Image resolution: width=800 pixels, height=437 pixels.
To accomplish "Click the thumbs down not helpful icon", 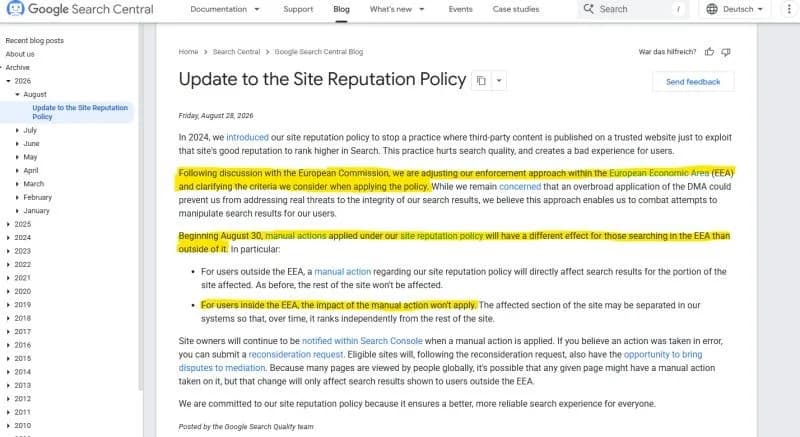I will [x=726, y=52].
